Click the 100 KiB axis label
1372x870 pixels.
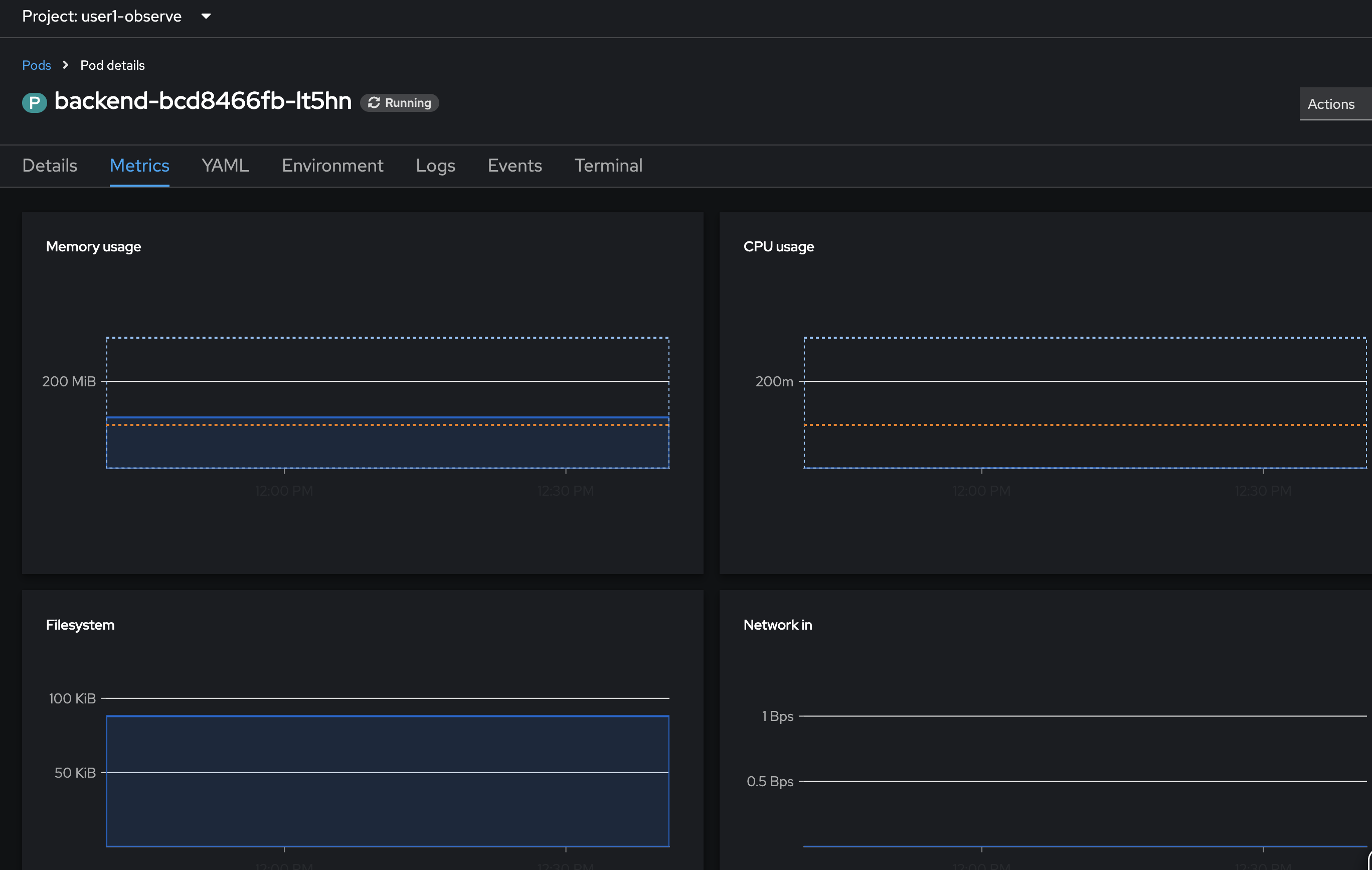(72, 698)
